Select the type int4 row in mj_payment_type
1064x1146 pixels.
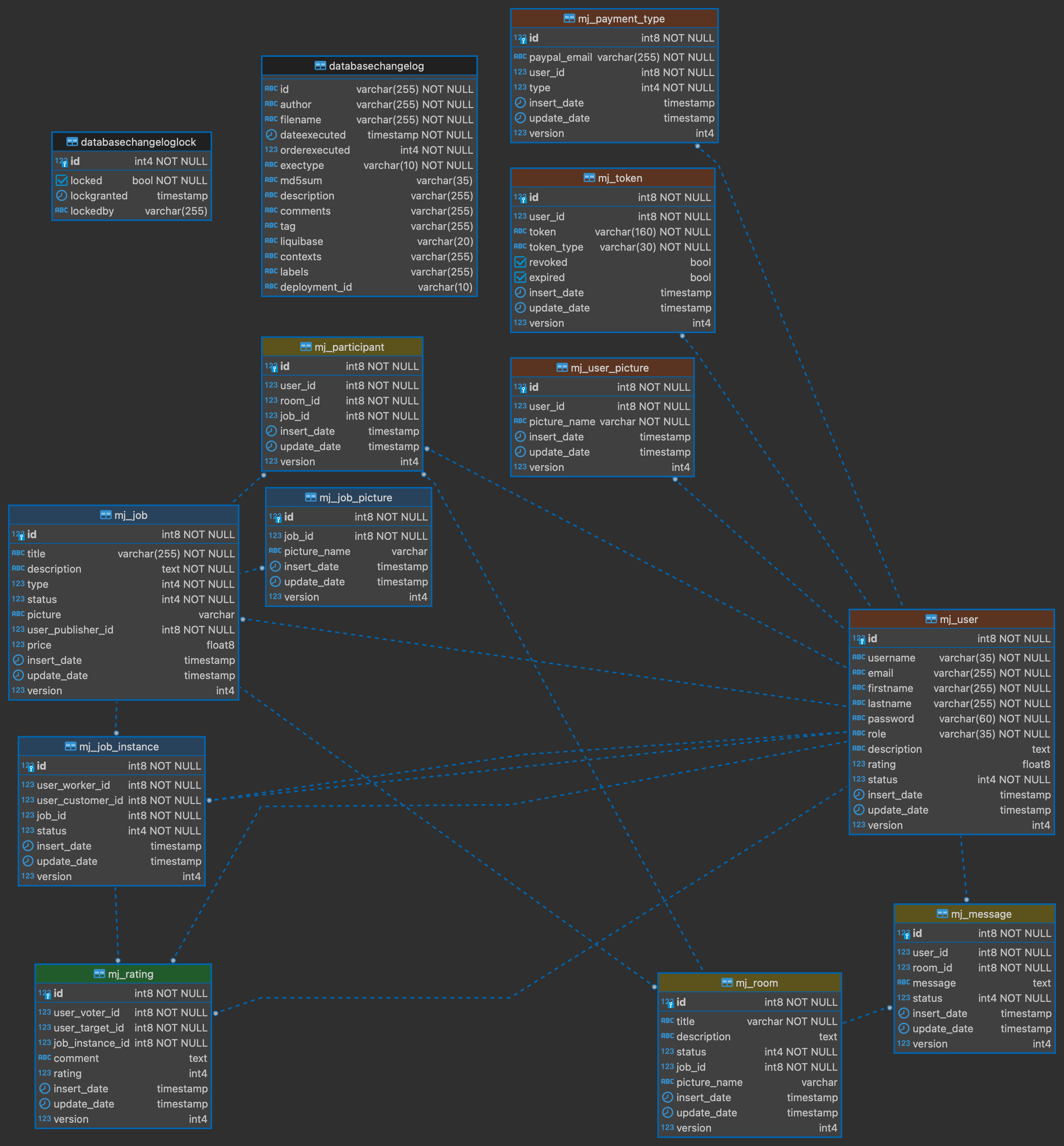[x=614, y=88]
